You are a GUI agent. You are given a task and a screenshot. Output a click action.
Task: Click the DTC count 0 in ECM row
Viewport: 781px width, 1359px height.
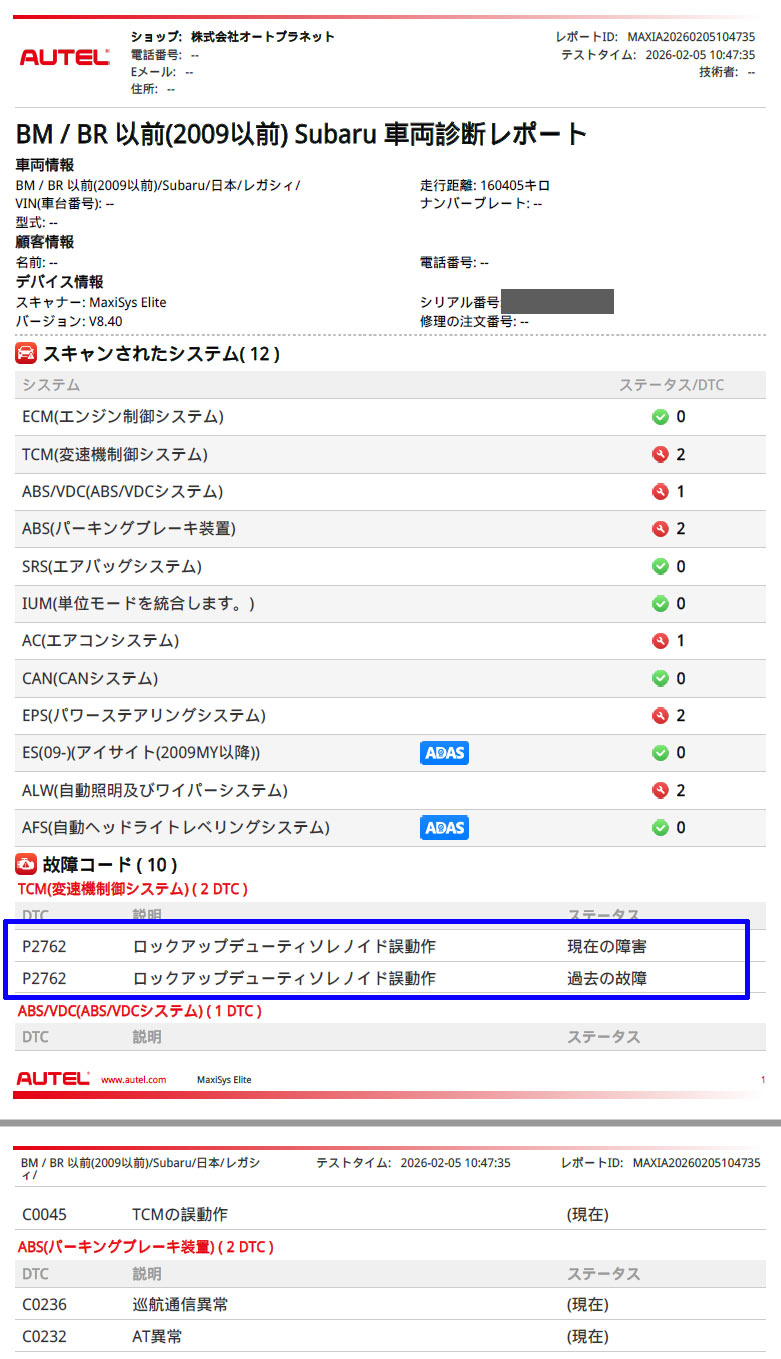pos(681,417)
